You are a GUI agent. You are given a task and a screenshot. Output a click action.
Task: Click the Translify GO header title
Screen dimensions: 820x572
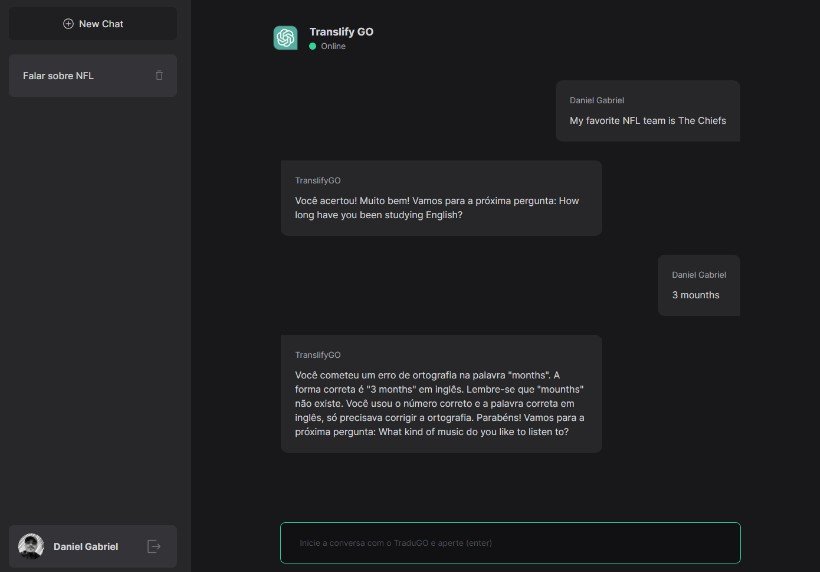341,32
